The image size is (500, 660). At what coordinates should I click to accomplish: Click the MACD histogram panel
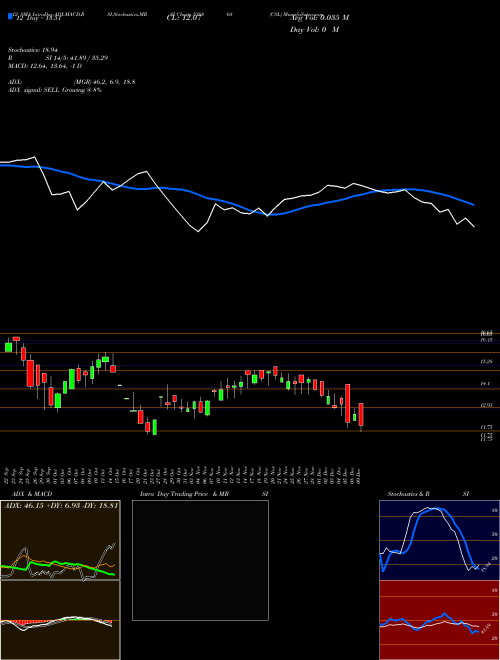tap(61, 620)
